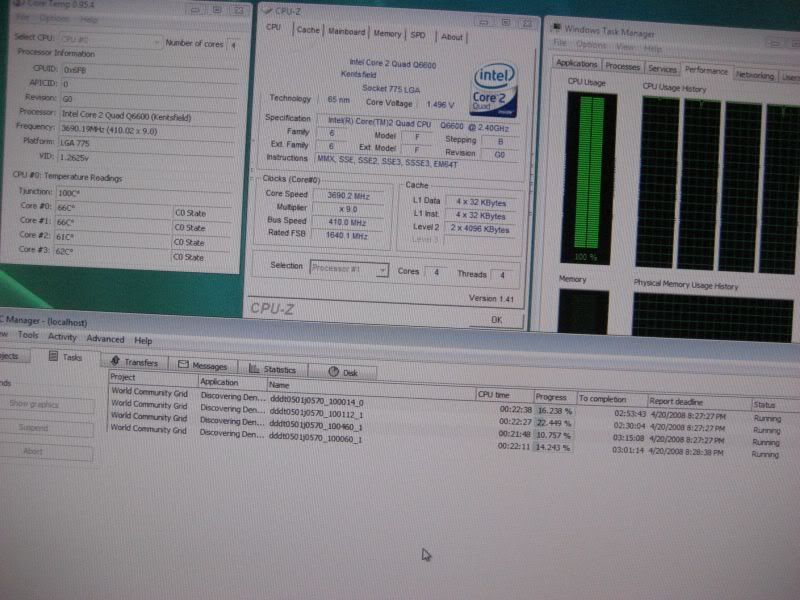
Task: Click the Physical Memory Usage History graph
Action: [712, 317]
